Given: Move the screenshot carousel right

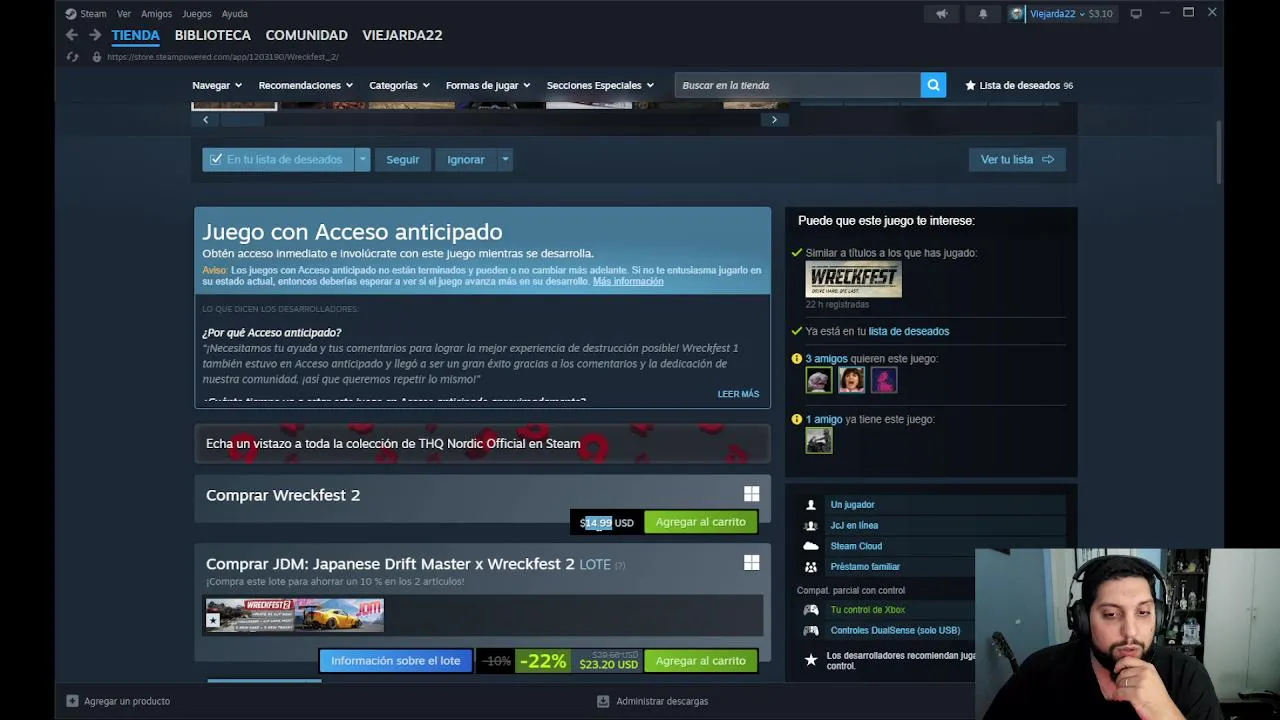Looking at the screenshot, I should (x=774, y=119).
